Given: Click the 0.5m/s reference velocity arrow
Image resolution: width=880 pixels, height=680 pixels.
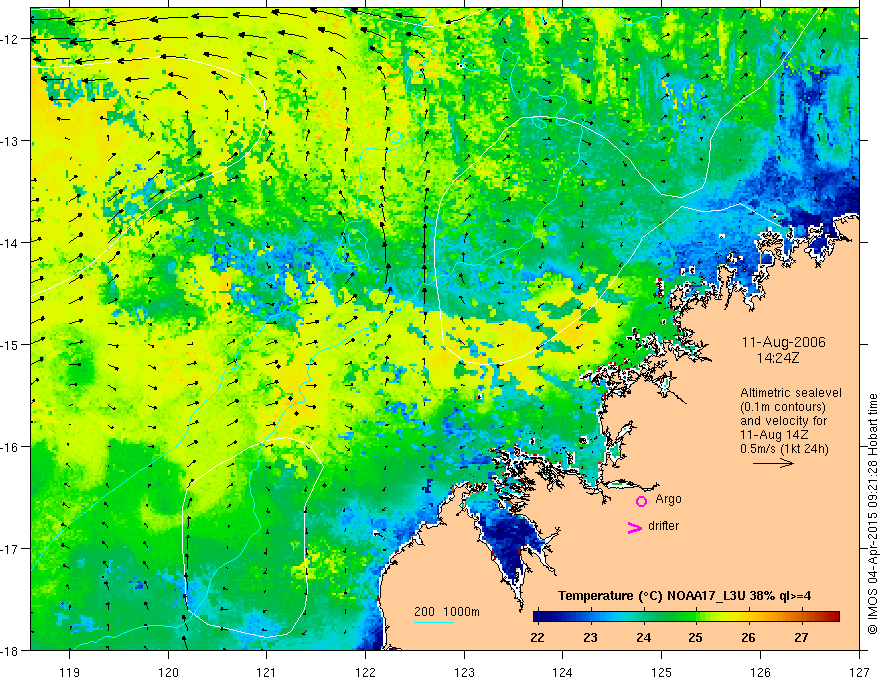Looking at the screenshot, I should point(773,463).
